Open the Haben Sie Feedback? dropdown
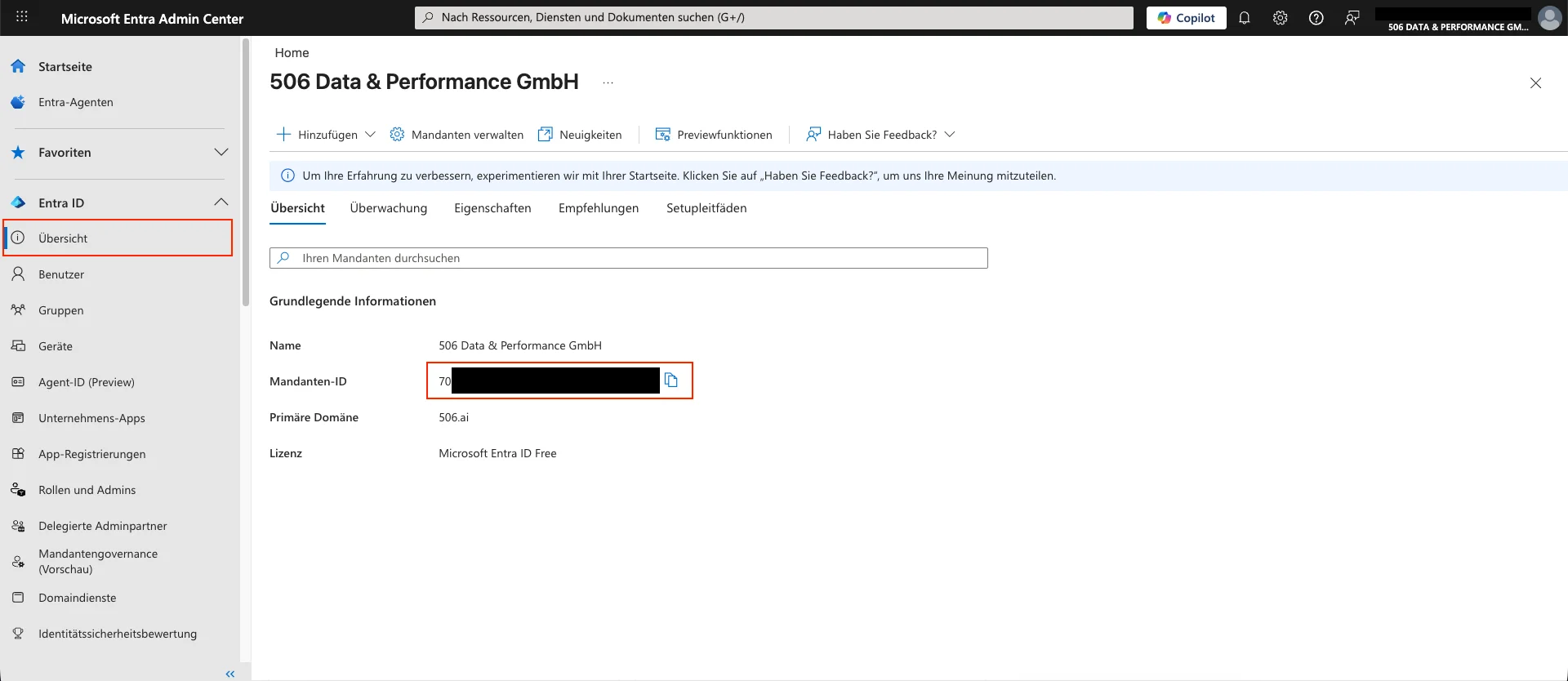The width and height of the screenshot is (1568, 681). click(x=880, y=135)
